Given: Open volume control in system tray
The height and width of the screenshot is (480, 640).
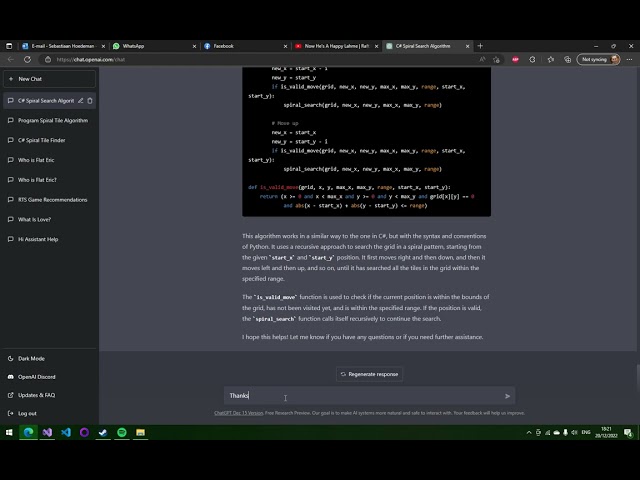Looking at the screenshot, I should (574, 432).
